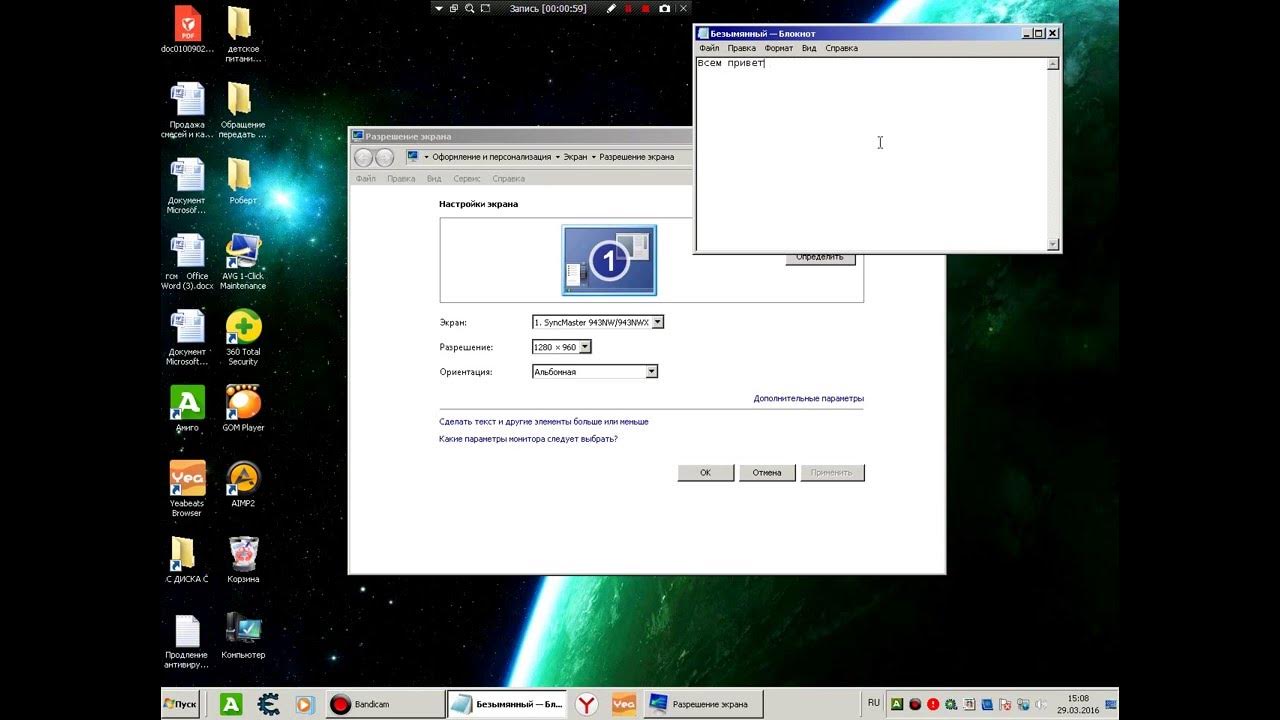Viewport: 1280px width, 720px height.
Task: Open 'Продление антивируса' text file icon
Action: pyautogui.click(x=187, y=641)
